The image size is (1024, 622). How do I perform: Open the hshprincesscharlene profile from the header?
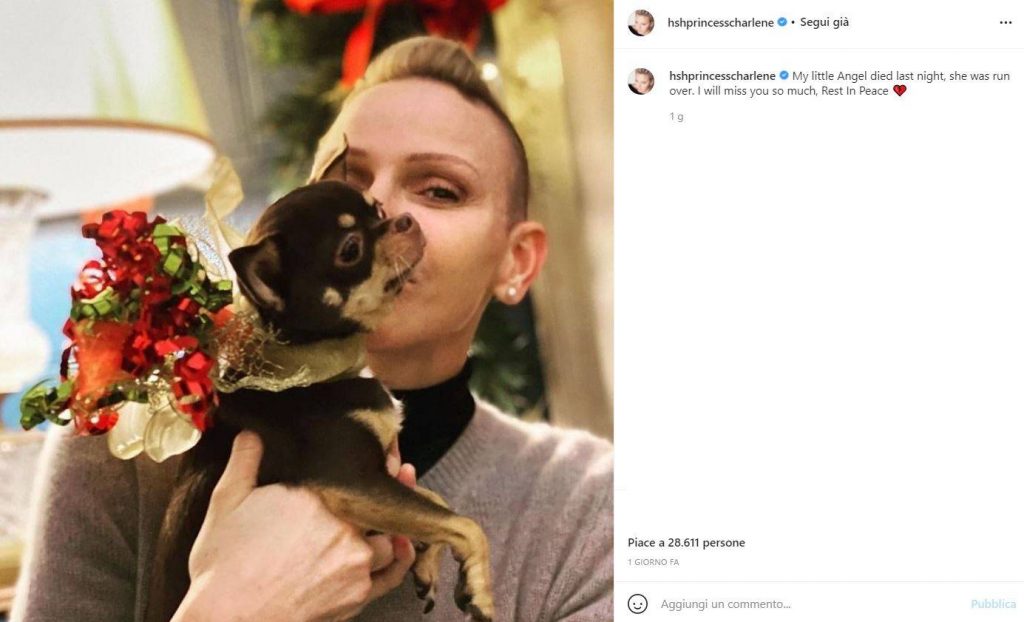point(720,23)
